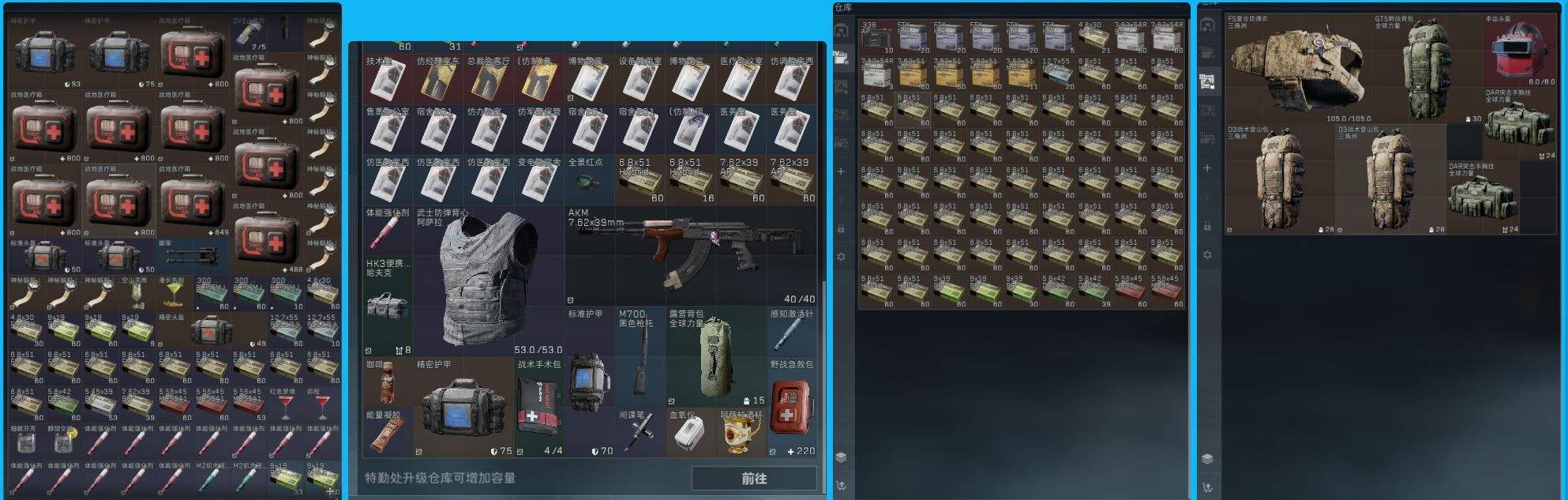Click the M700 黑色枪托 stock item
Screen dimensions: 1568x500
tap(640, 356)
